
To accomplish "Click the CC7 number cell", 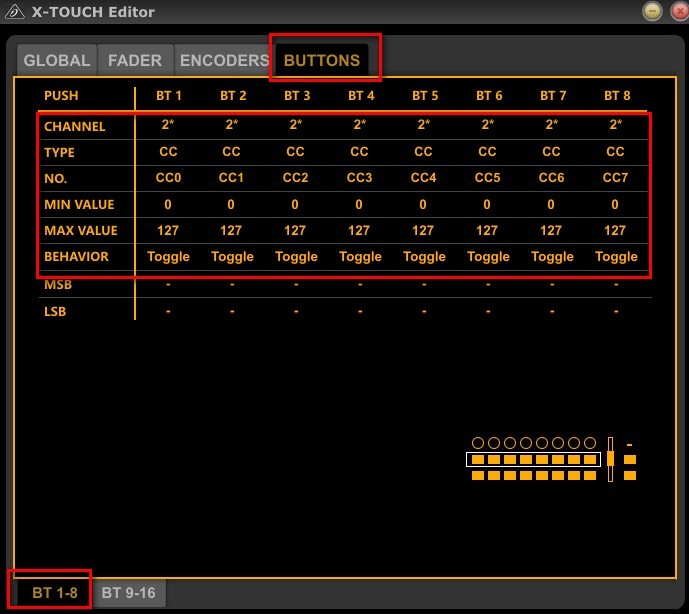I will [x=615, y=178].
